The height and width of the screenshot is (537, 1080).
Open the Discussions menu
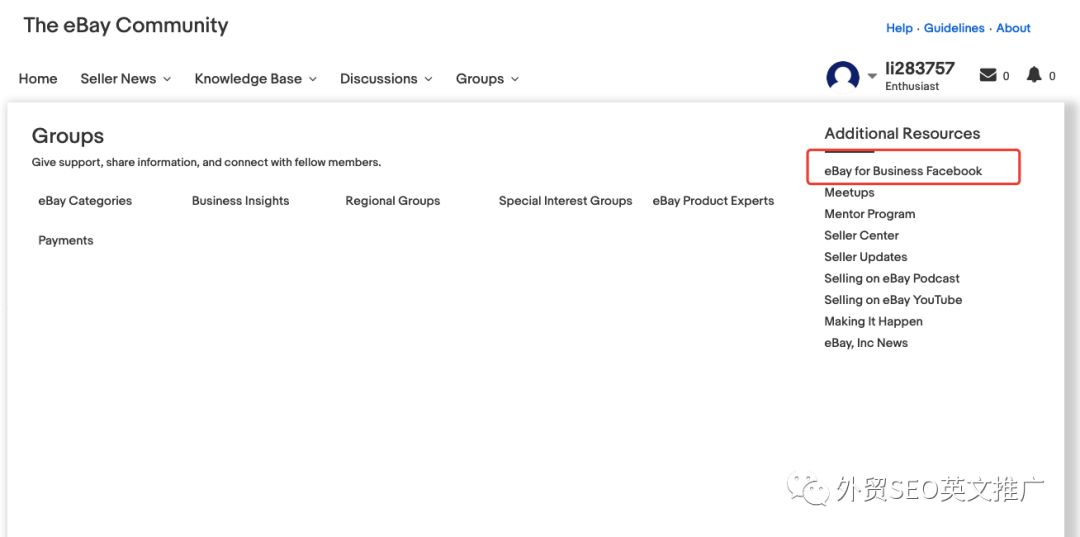pyautogui.click(x=379, y=78)
